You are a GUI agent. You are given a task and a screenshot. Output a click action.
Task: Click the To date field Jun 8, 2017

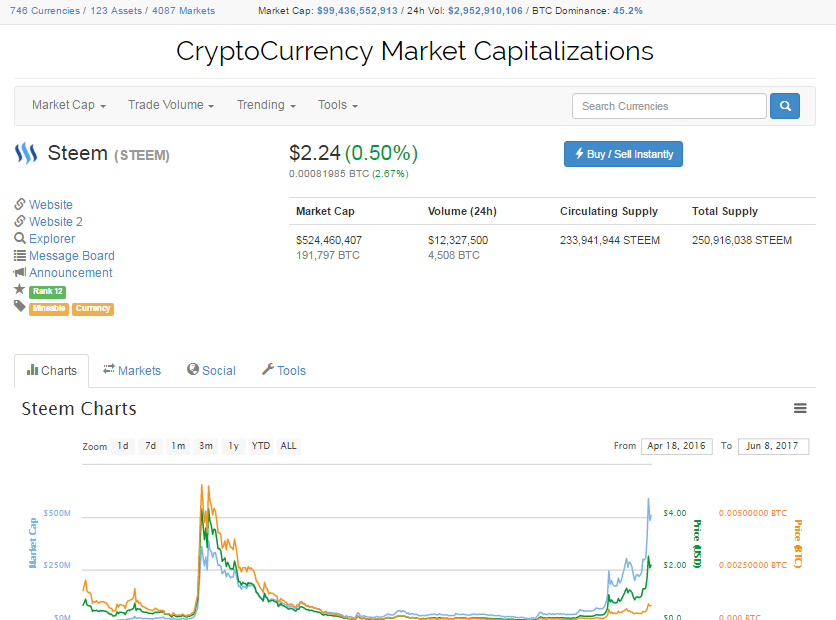[x=773, y=446]
